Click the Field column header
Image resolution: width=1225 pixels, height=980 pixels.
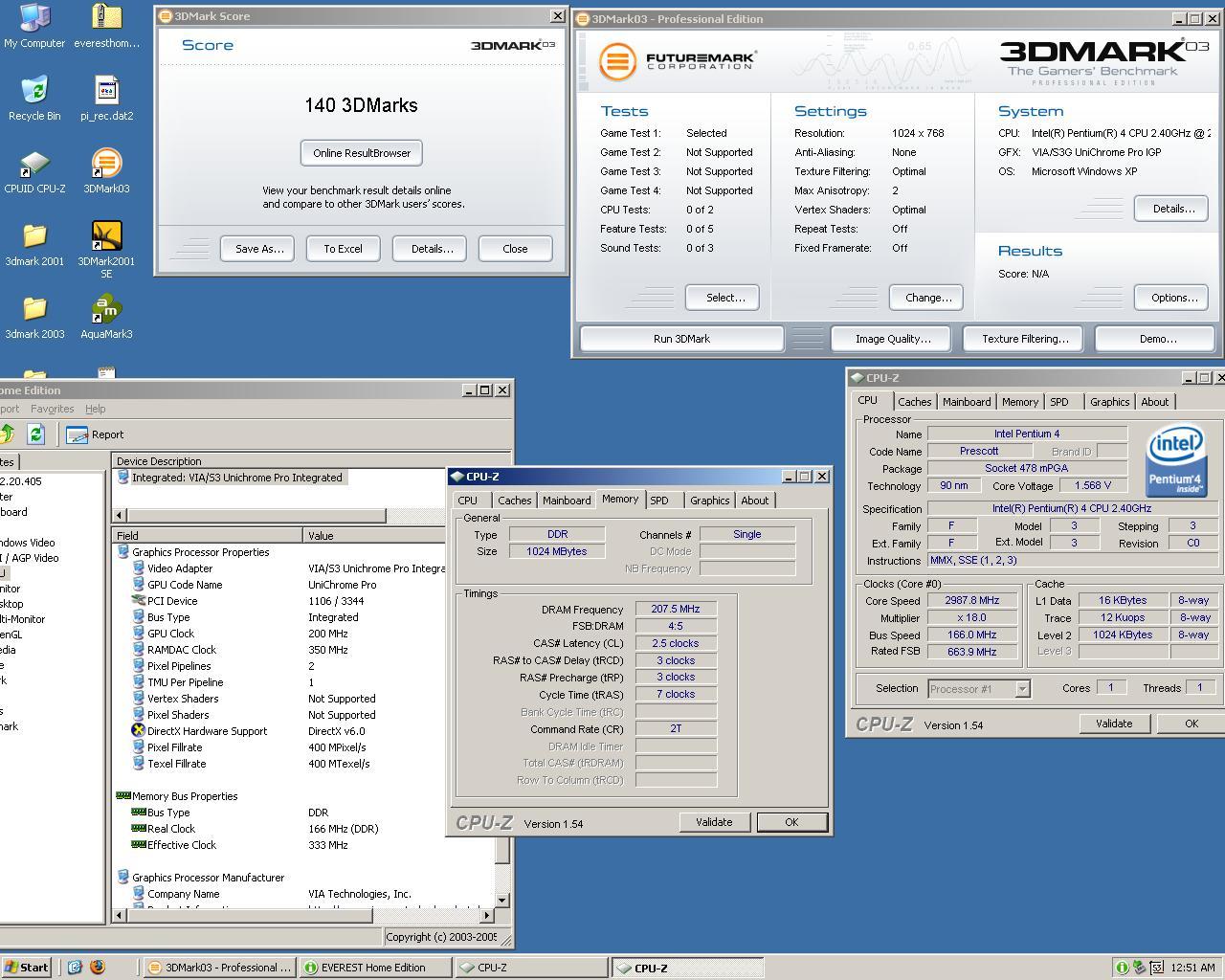coord(208,536)
